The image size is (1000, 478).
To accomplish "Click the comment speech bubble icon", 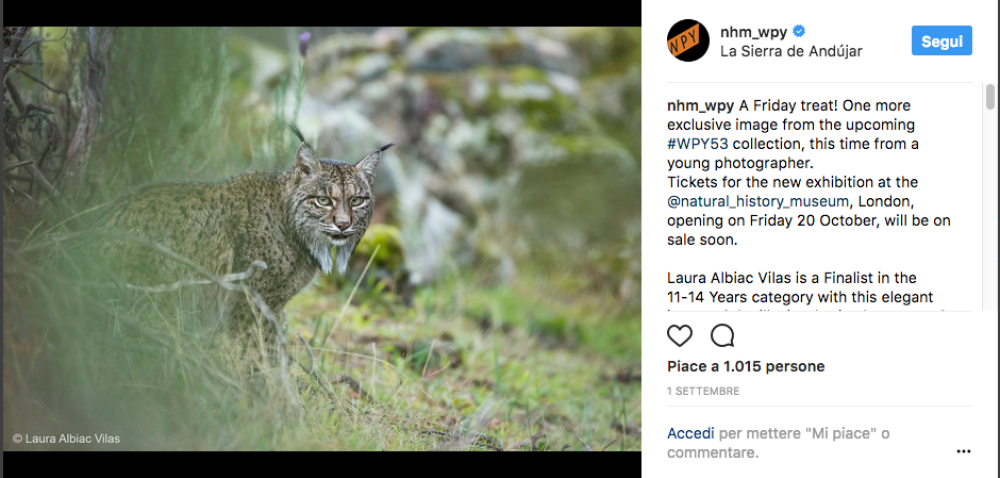I will pyautogui.click(x=722, y=336).
